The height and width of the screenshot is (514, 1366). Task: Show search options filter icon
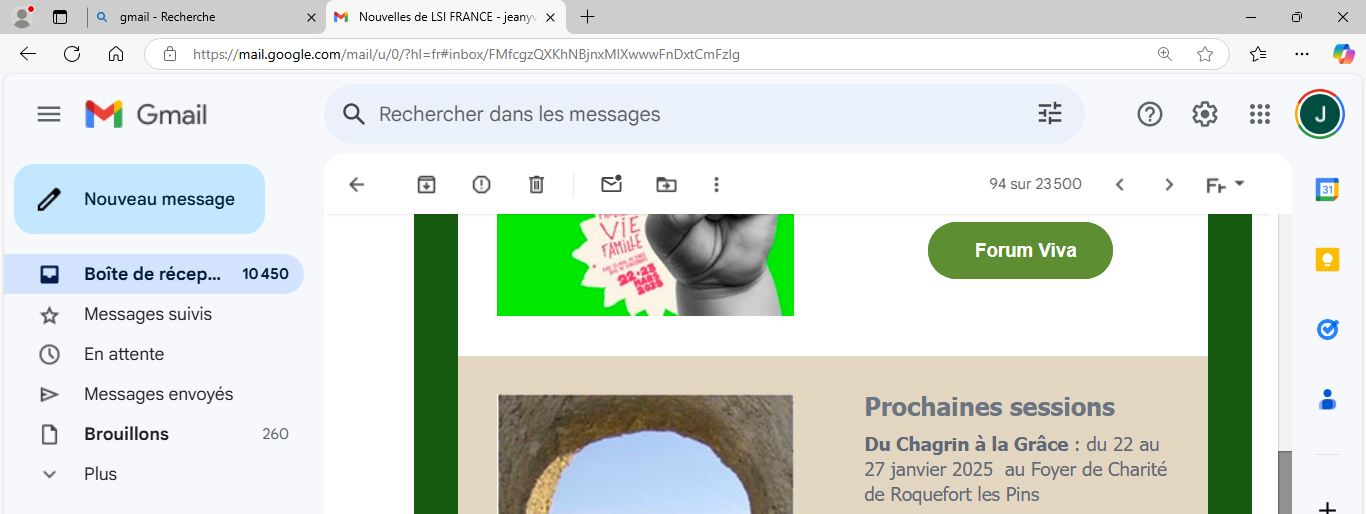coord(1050,114)
